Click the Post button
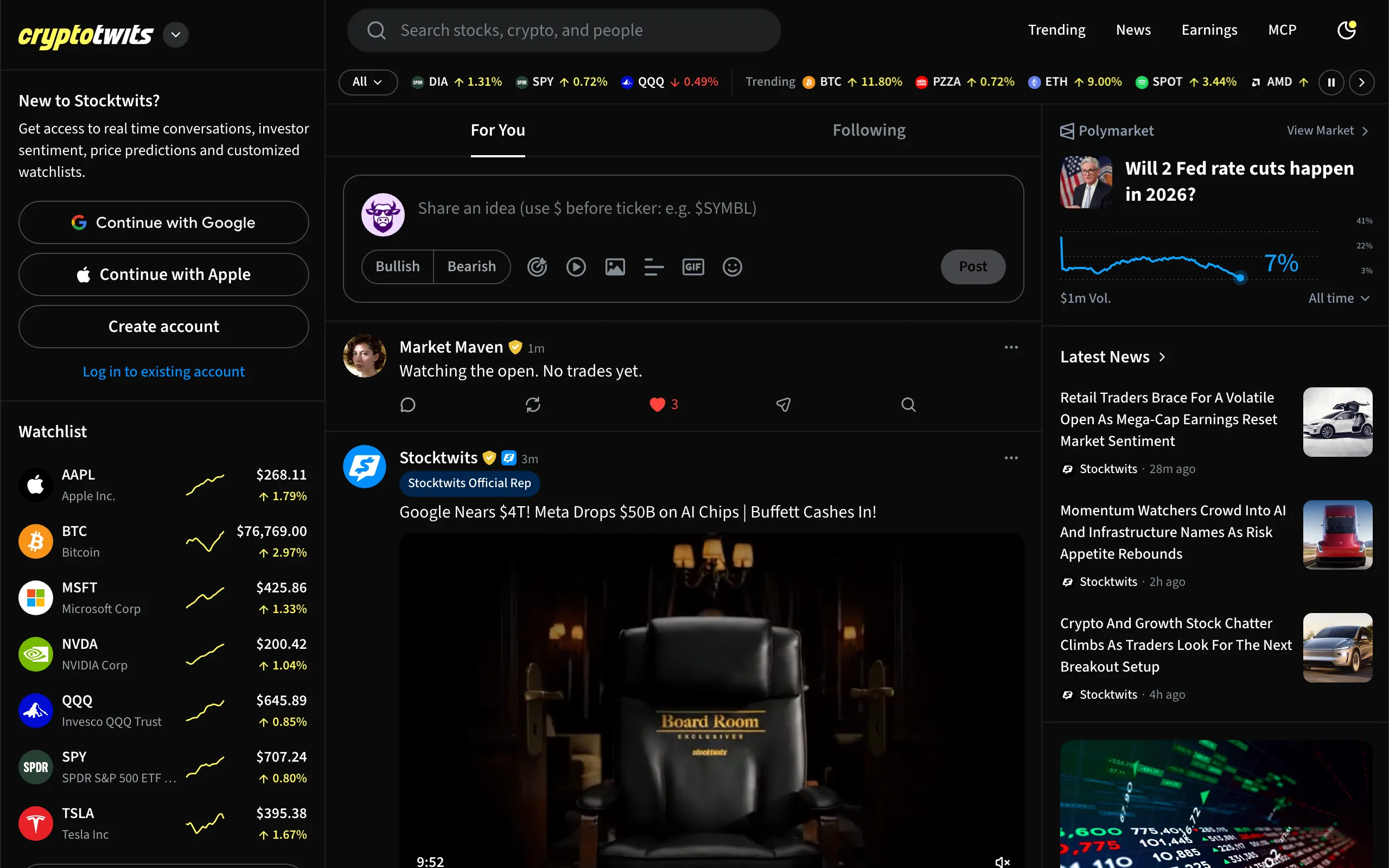Screen dimensions: 1389x868 (973, 267)
